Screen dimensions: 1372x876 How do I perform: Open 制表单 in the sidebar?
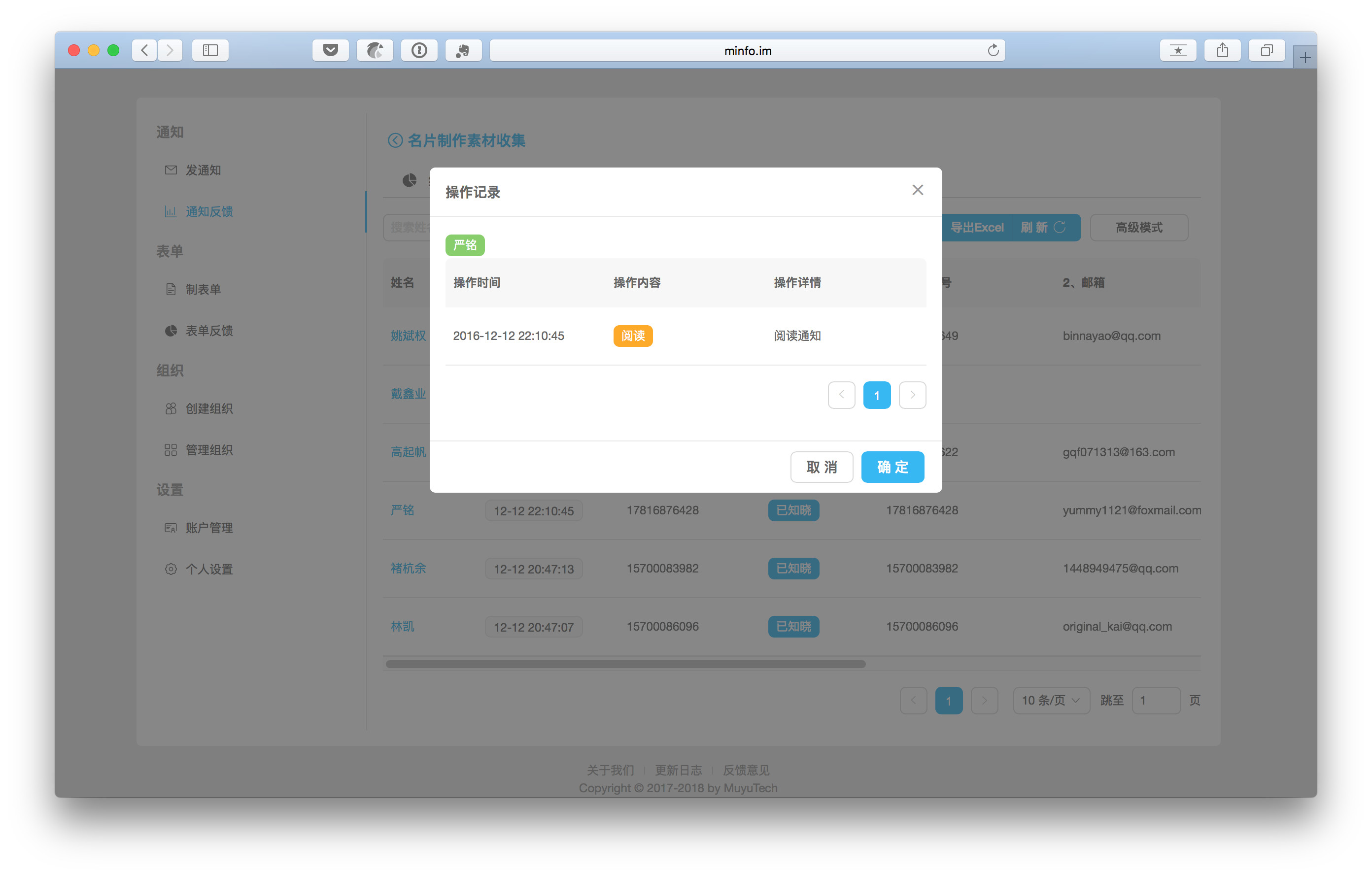204,289
